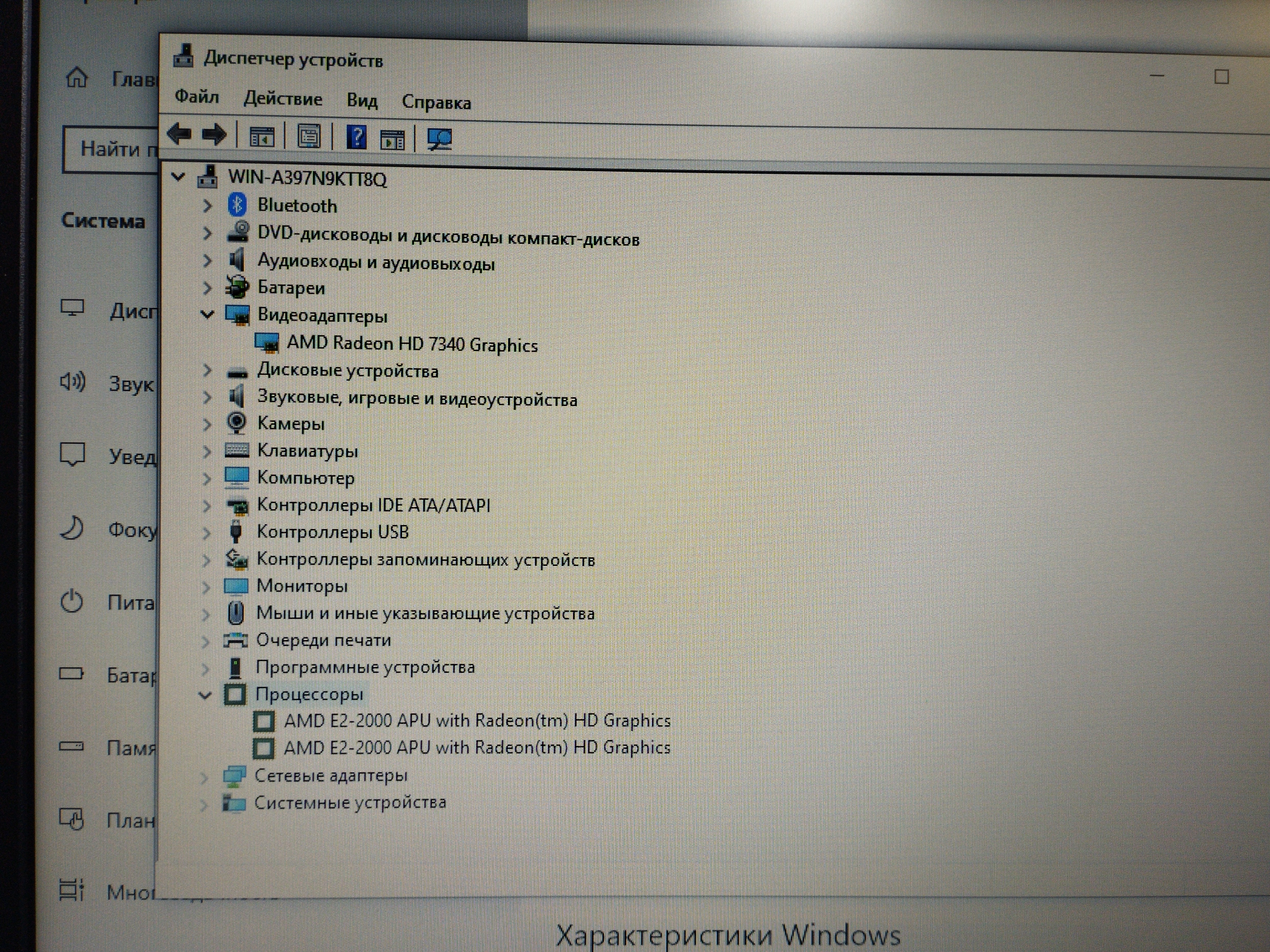The width and height of the screenshot is (1270, 952).
Task: Click the blue Help question mark icon
Action: [x=357, y=138]
